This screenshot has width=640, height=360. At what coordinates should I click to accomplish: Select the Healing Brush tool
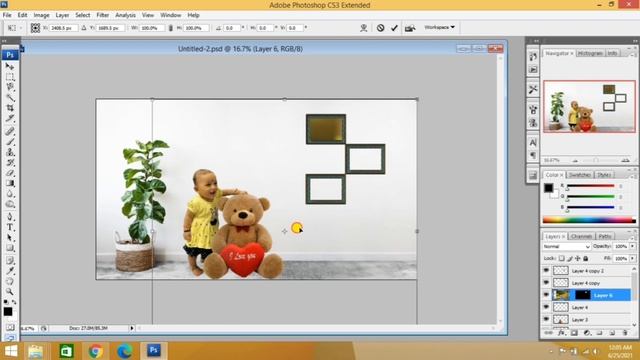10,131
